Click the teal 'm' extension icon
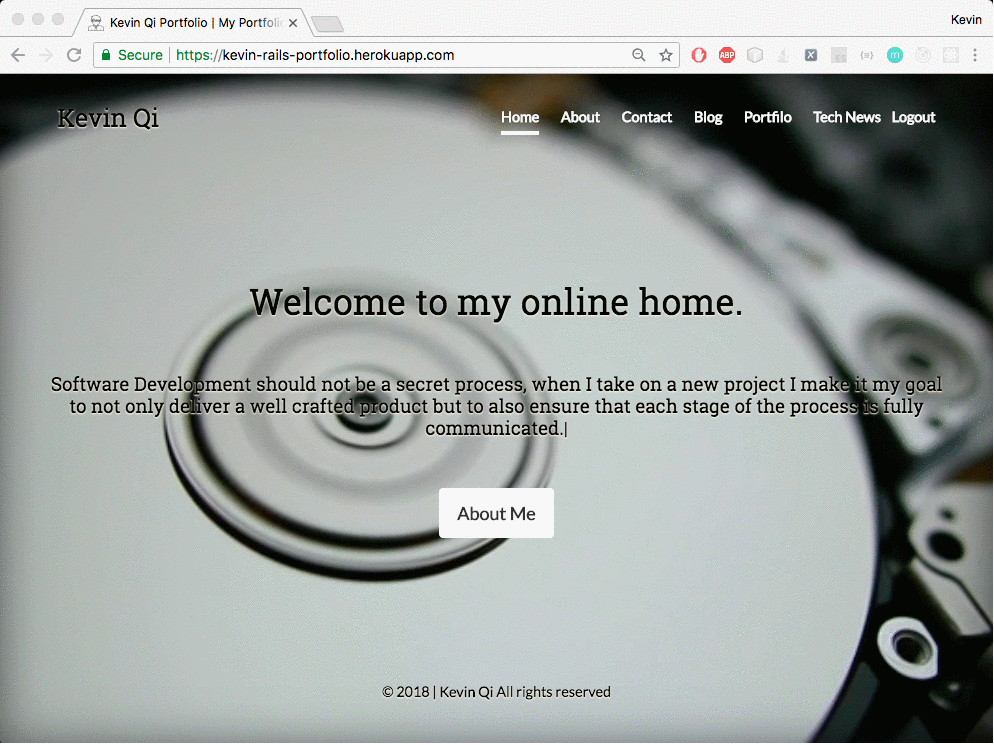Viewport: 994px width, 745px height. pos(895,56)
